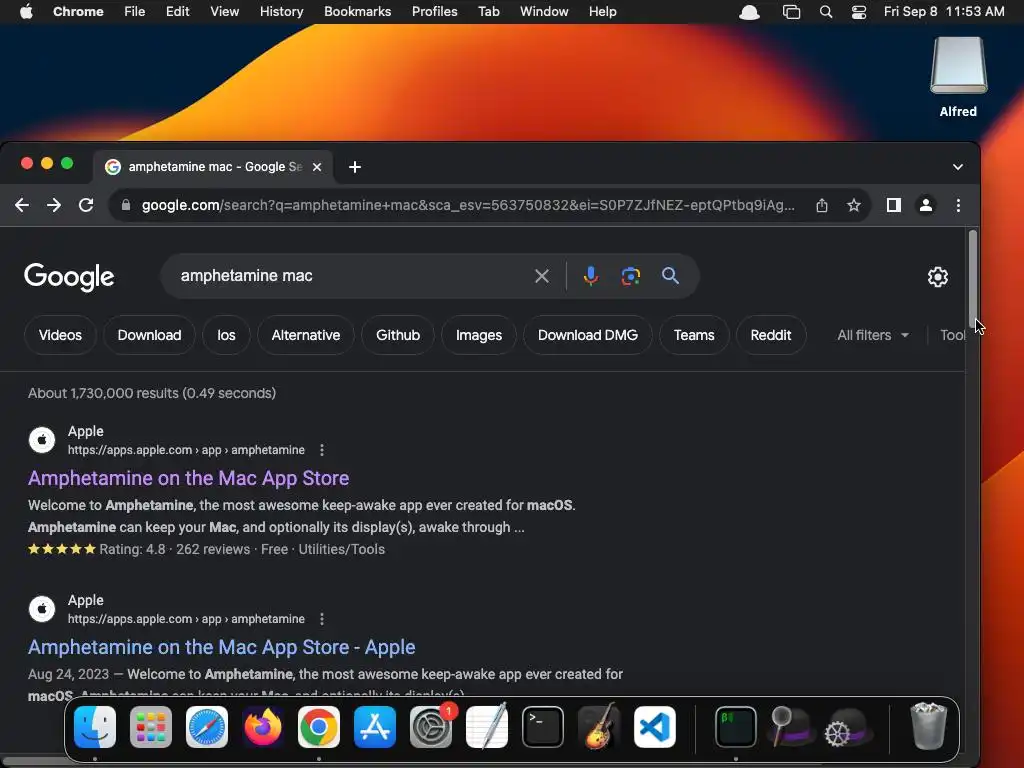The width and height of the screenshot is (1024, 768).
Task: Open the History menu
Action: click(x=281, y=11)
